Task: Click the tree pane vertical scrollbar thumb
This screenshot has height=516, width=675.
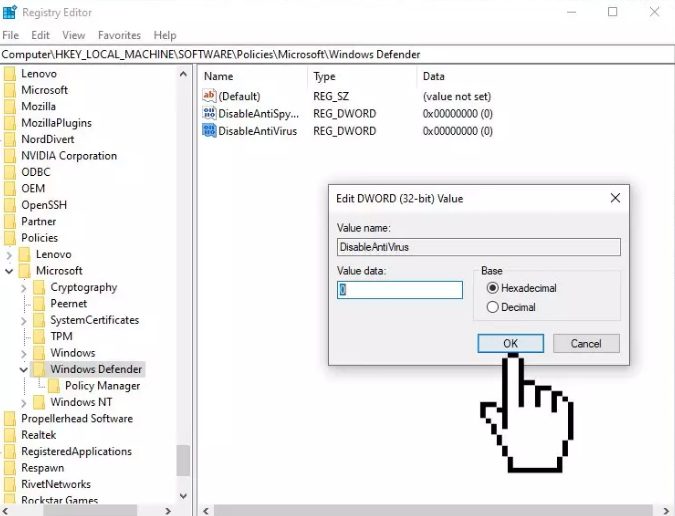Action: tap(183, 460)
